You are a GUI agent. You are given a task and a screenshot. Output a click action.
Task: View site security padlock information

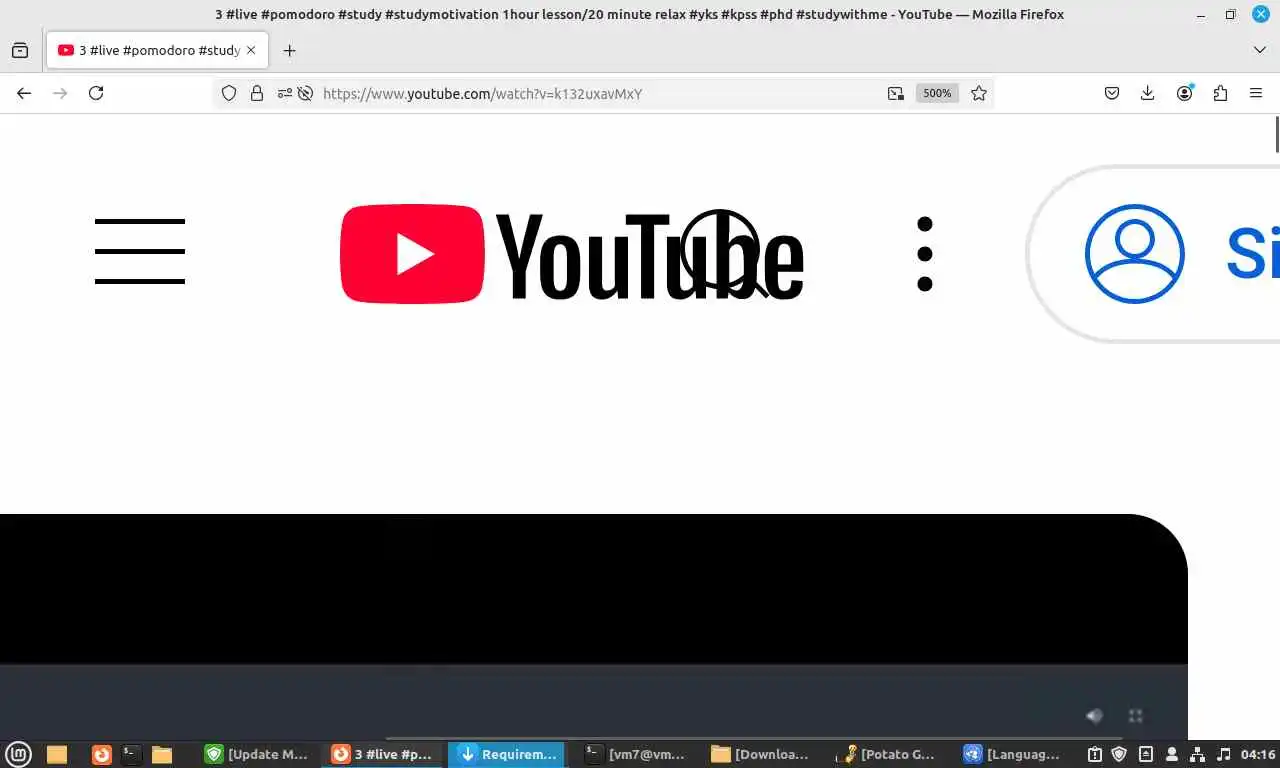click(x=257, y=93)
